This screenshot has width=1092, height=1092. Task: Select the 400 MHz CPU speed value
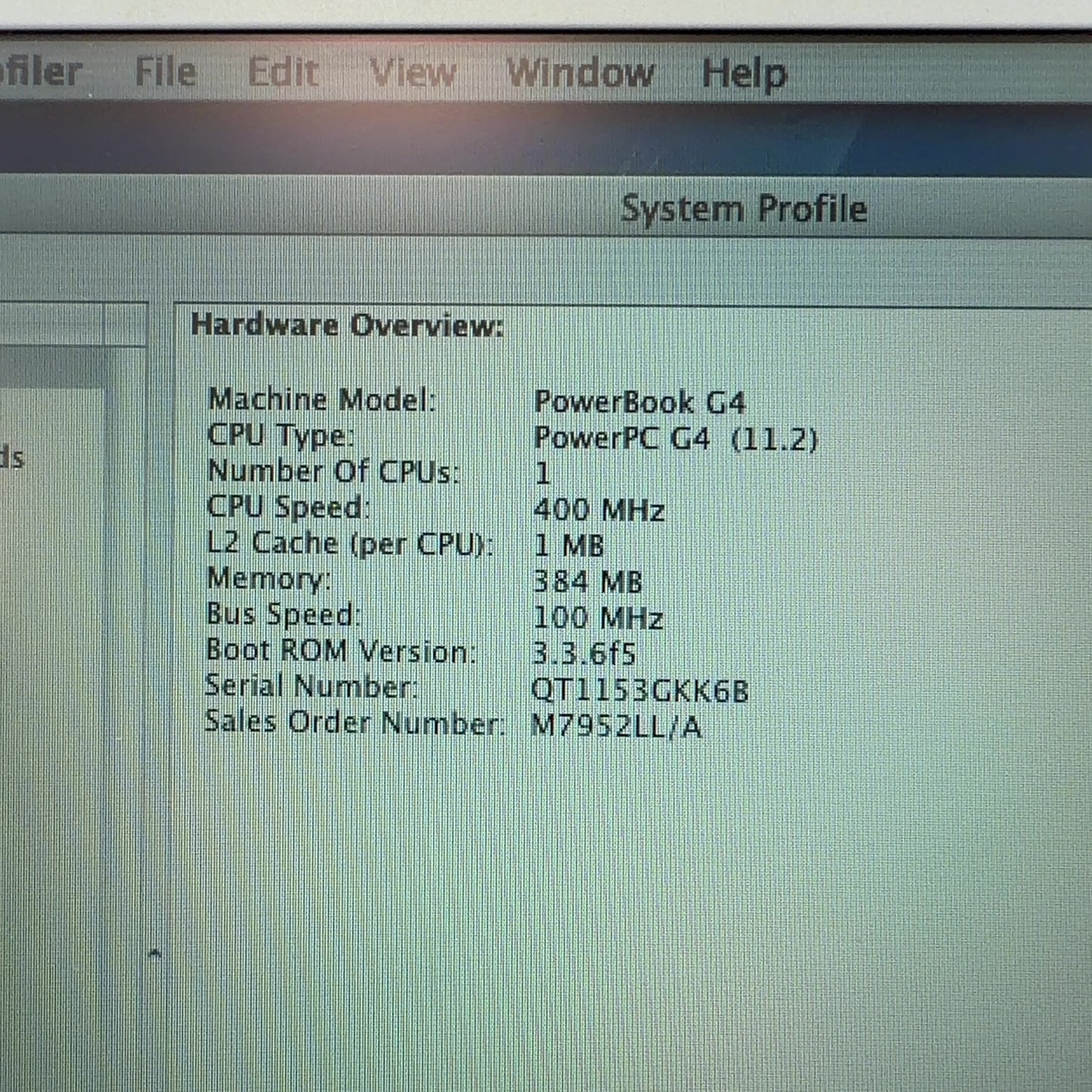pyautogui.click(x=599, y=510)
